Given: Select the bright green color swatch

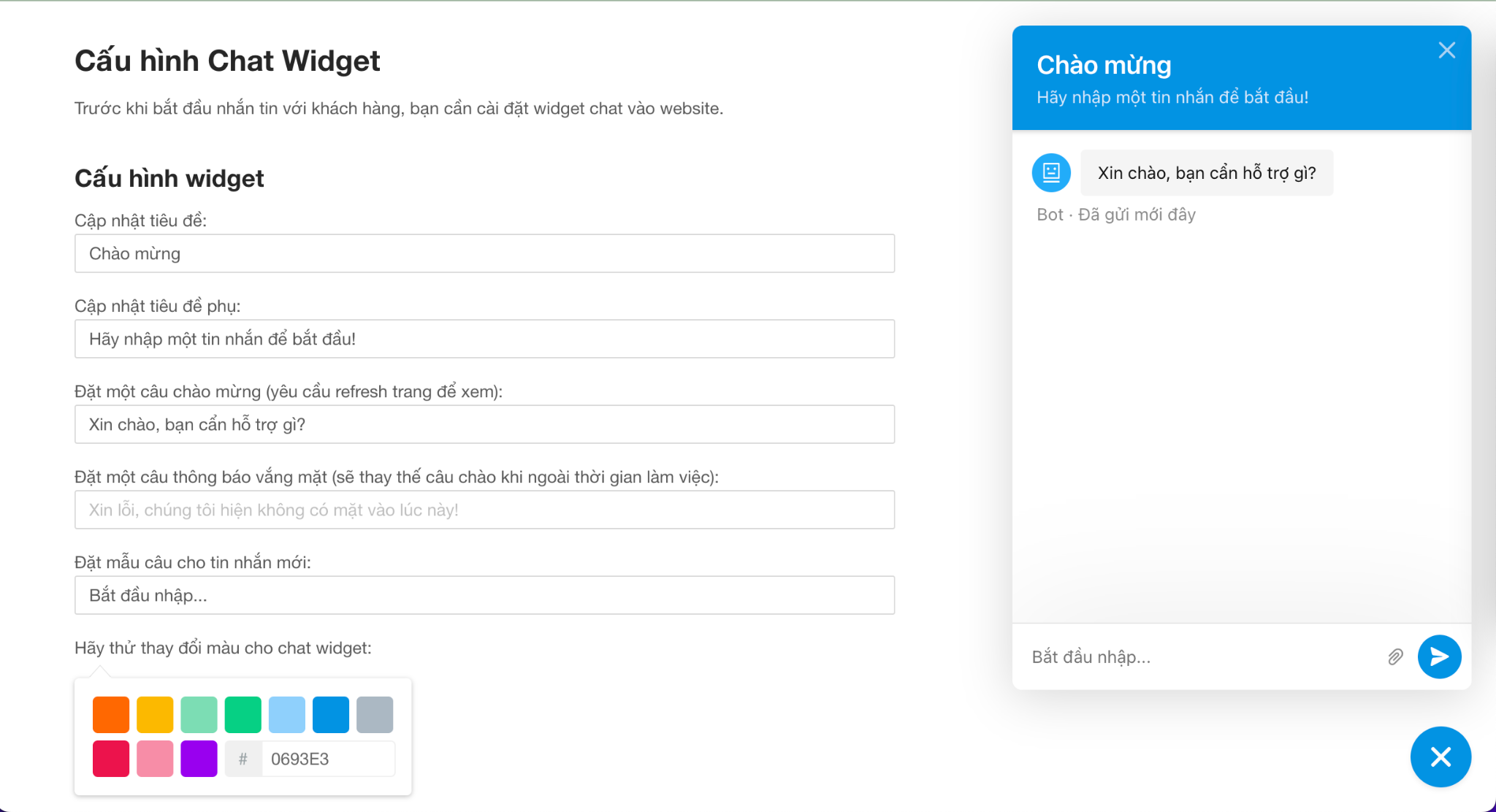Looking at the screenshot, I should click(x=243, y=714).
